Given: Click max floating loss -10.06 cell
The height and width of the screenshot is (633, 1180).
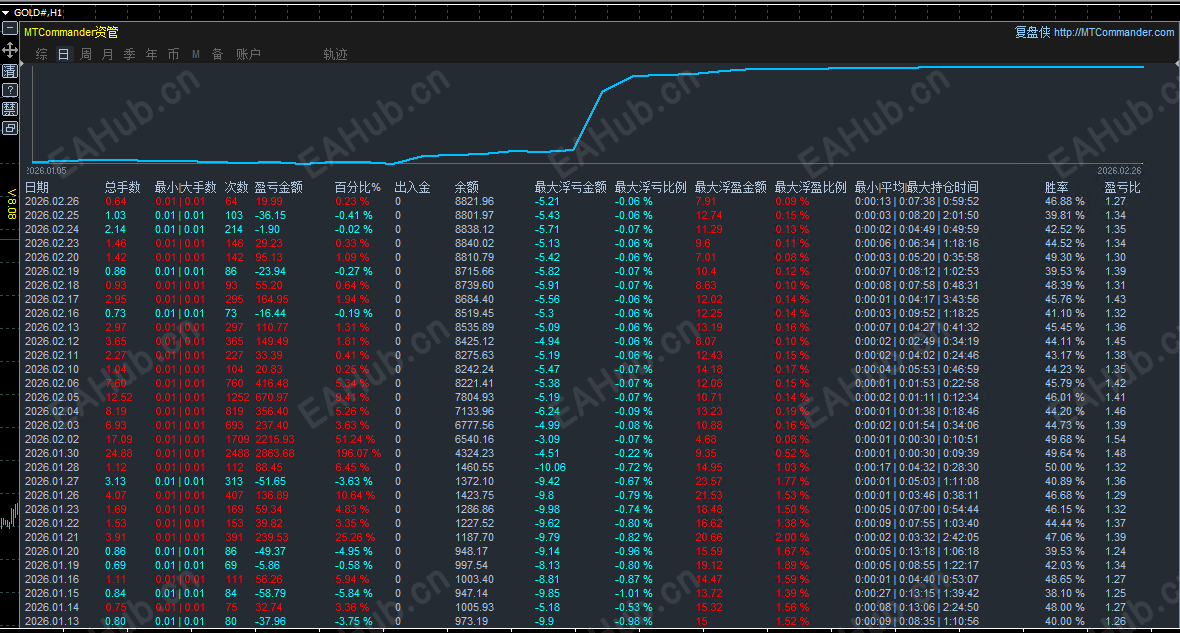Looking at the screenshot, I should pyautogui.click(x=550, y=467).
